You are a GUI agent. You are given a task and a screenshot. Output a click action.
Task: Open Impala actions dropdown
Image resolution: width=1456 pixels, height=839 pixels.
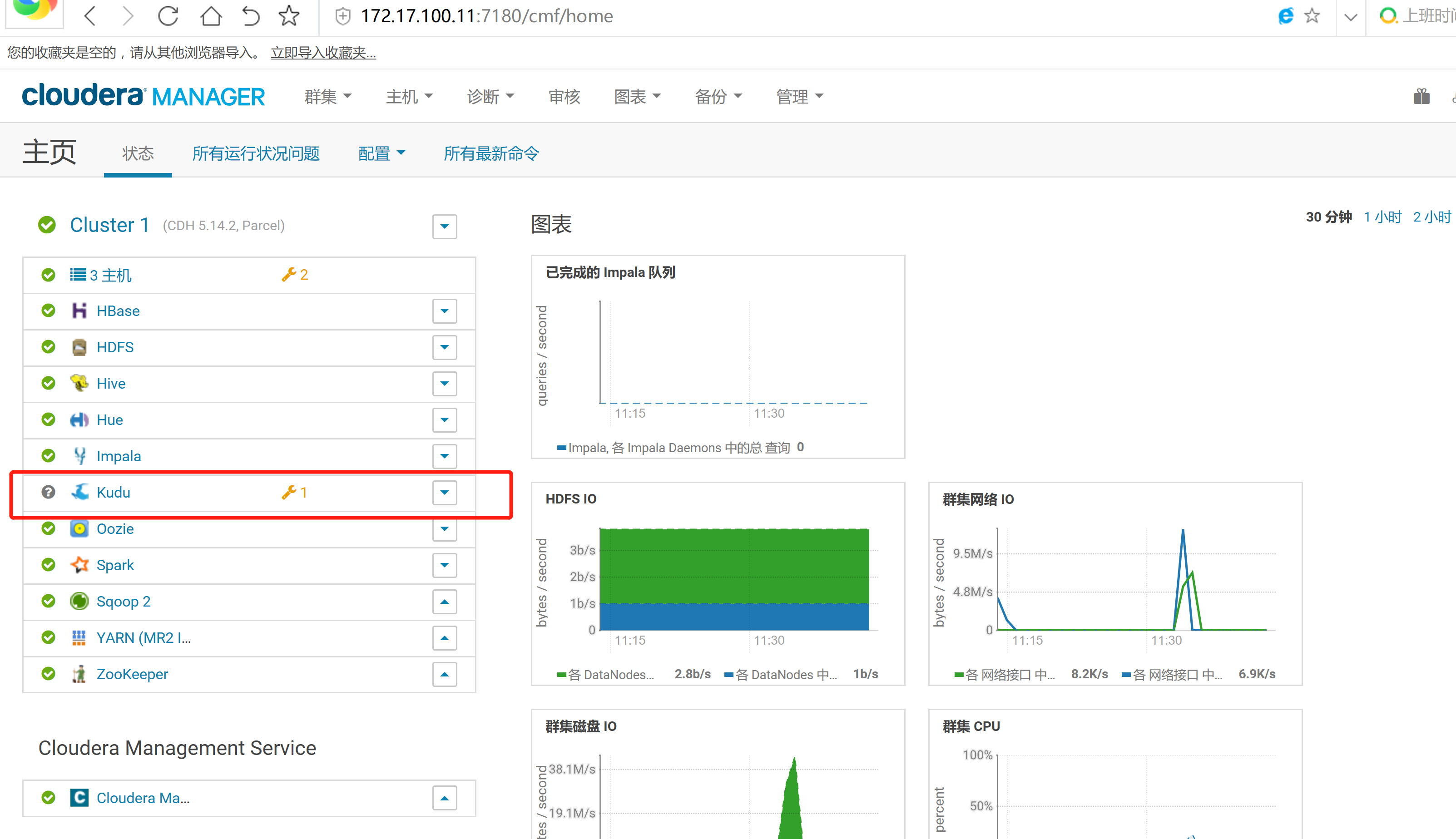click(x=445, y=456)
